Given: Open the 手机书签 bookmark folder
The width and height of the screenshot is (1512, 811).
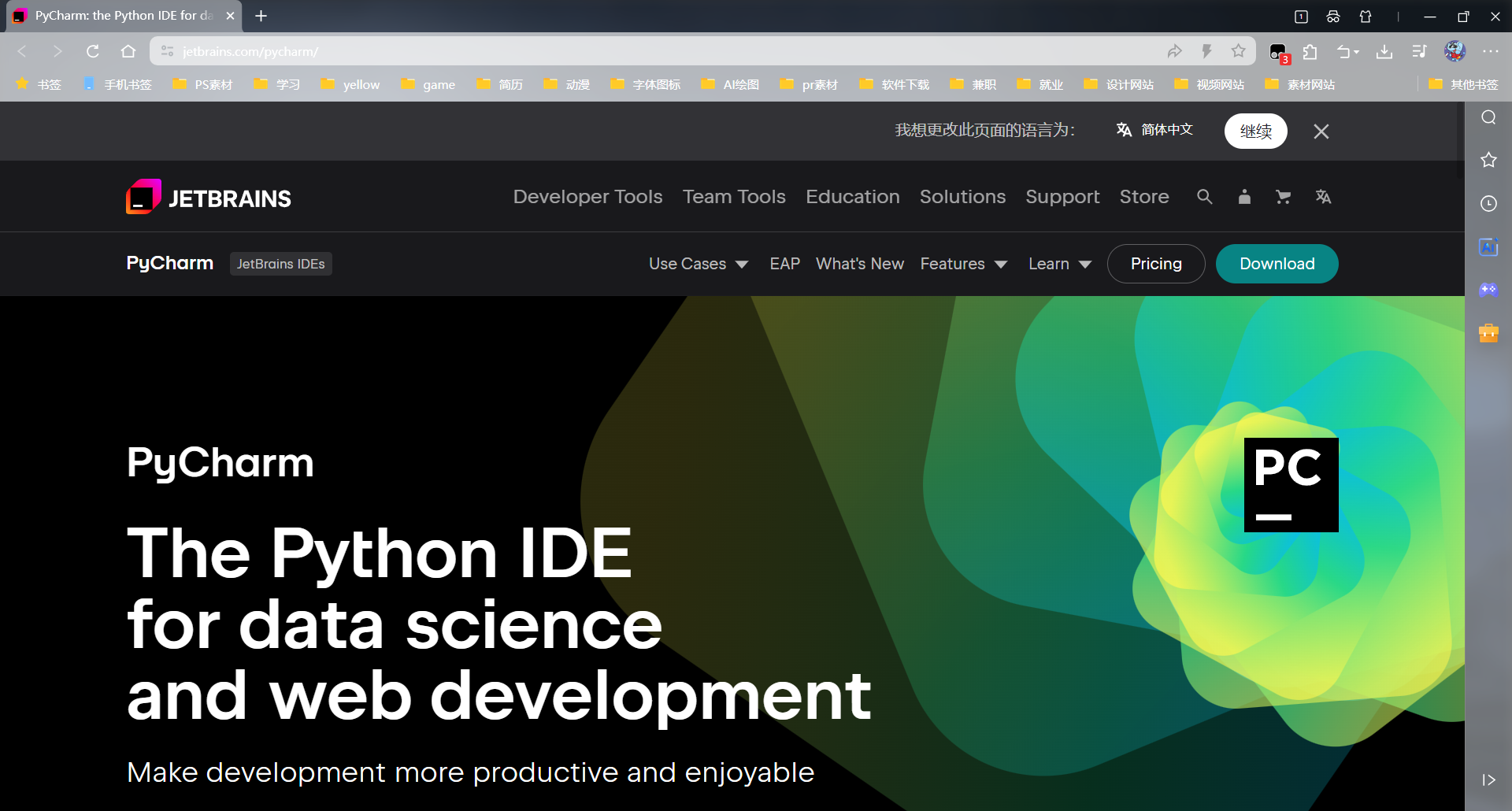Looking at the screenshot, I should tap(117, 84).
